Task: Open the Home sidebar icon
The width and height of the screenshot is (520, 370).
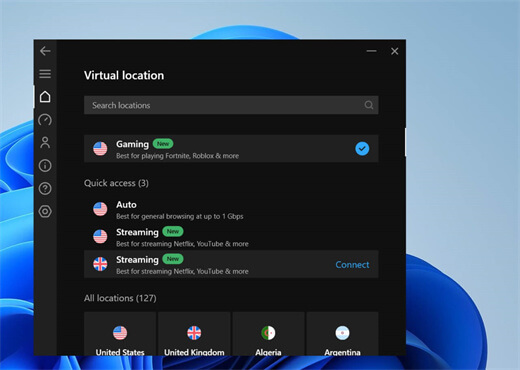Action: pos(45,97)
